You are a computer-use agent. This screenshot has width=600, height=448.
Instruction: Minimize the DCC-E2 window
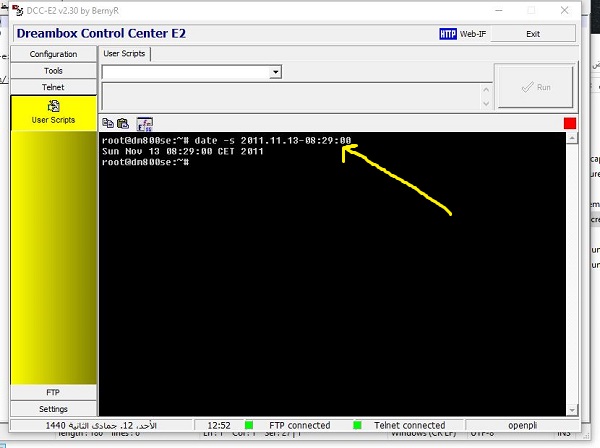pyautogui.click(x=499, y=10)
